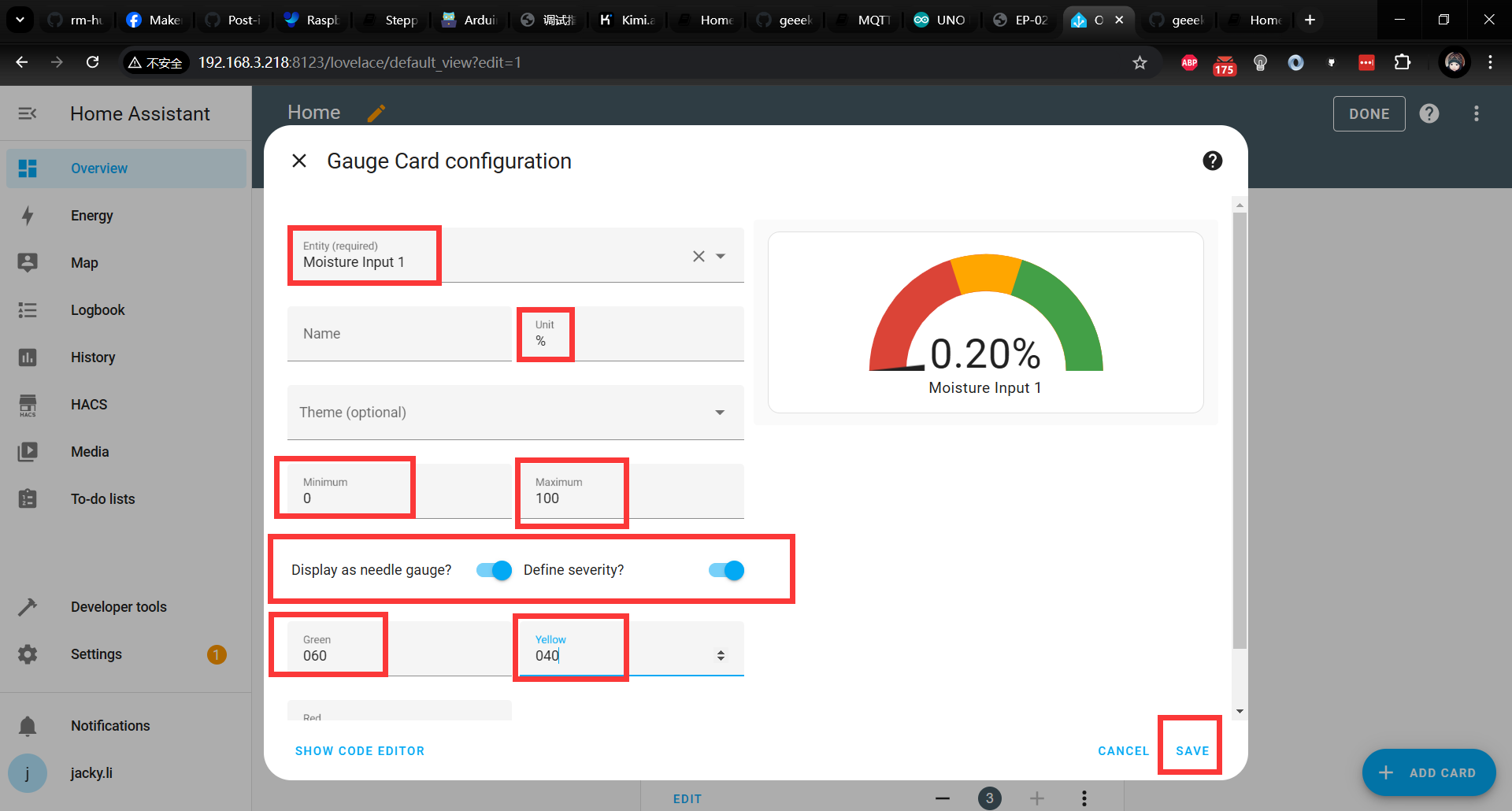Viewport: 1512px width, 811px height.
Task: Click the Settings gear icon
Action: (x=28, y=654)
